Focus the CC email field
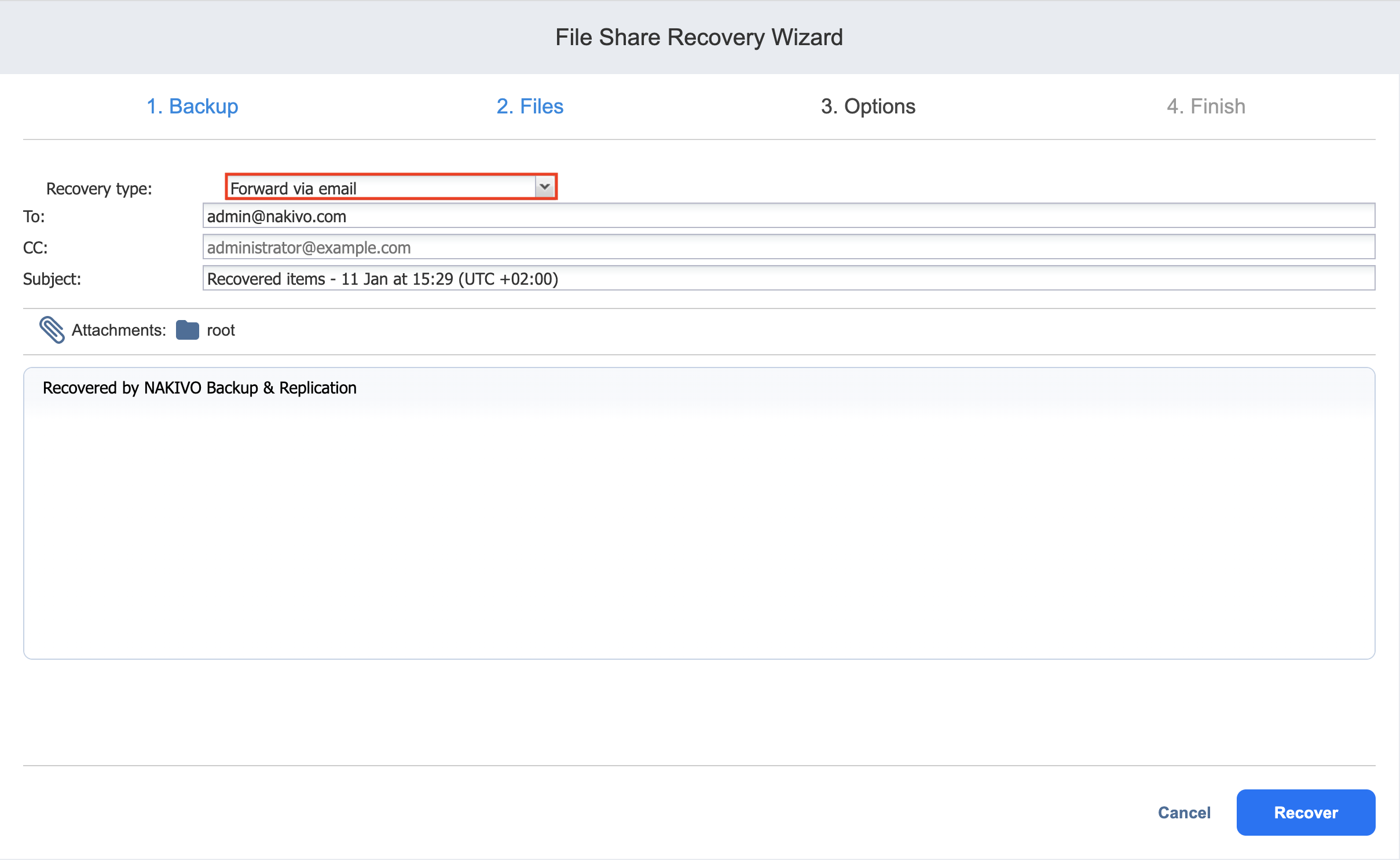This screenshot has width=1400, height=860. coord(789,248)
